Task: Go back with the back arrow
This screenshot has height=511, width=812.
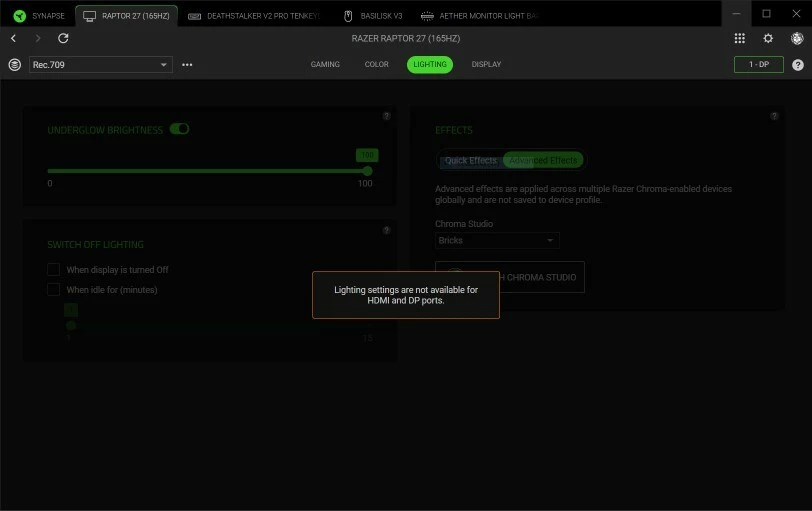Action: click(13, 38)
